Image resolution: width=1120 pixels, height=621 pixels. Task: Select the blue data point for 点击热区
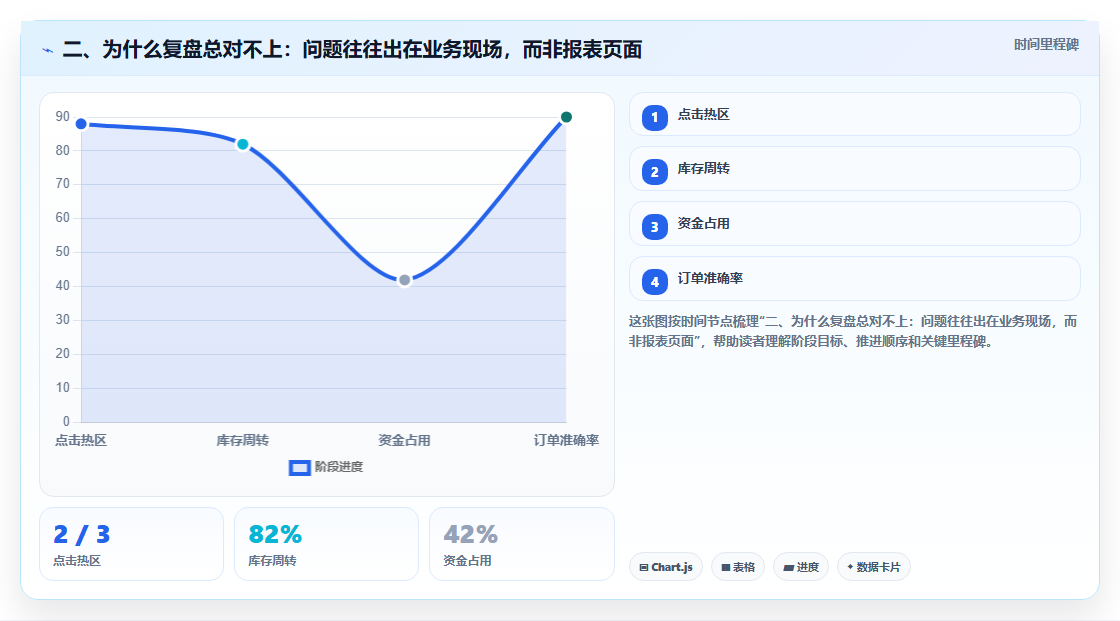[81, 124]
